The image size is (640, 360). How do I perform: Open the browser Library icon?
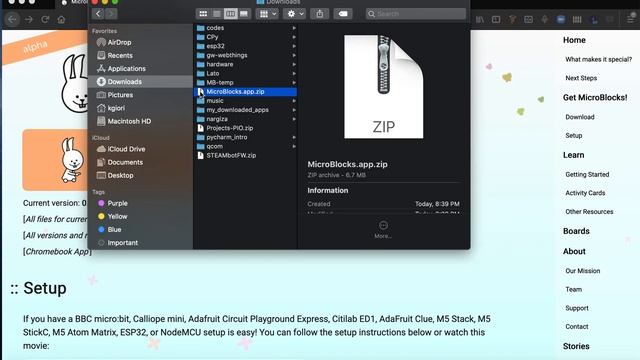point(480,19)
